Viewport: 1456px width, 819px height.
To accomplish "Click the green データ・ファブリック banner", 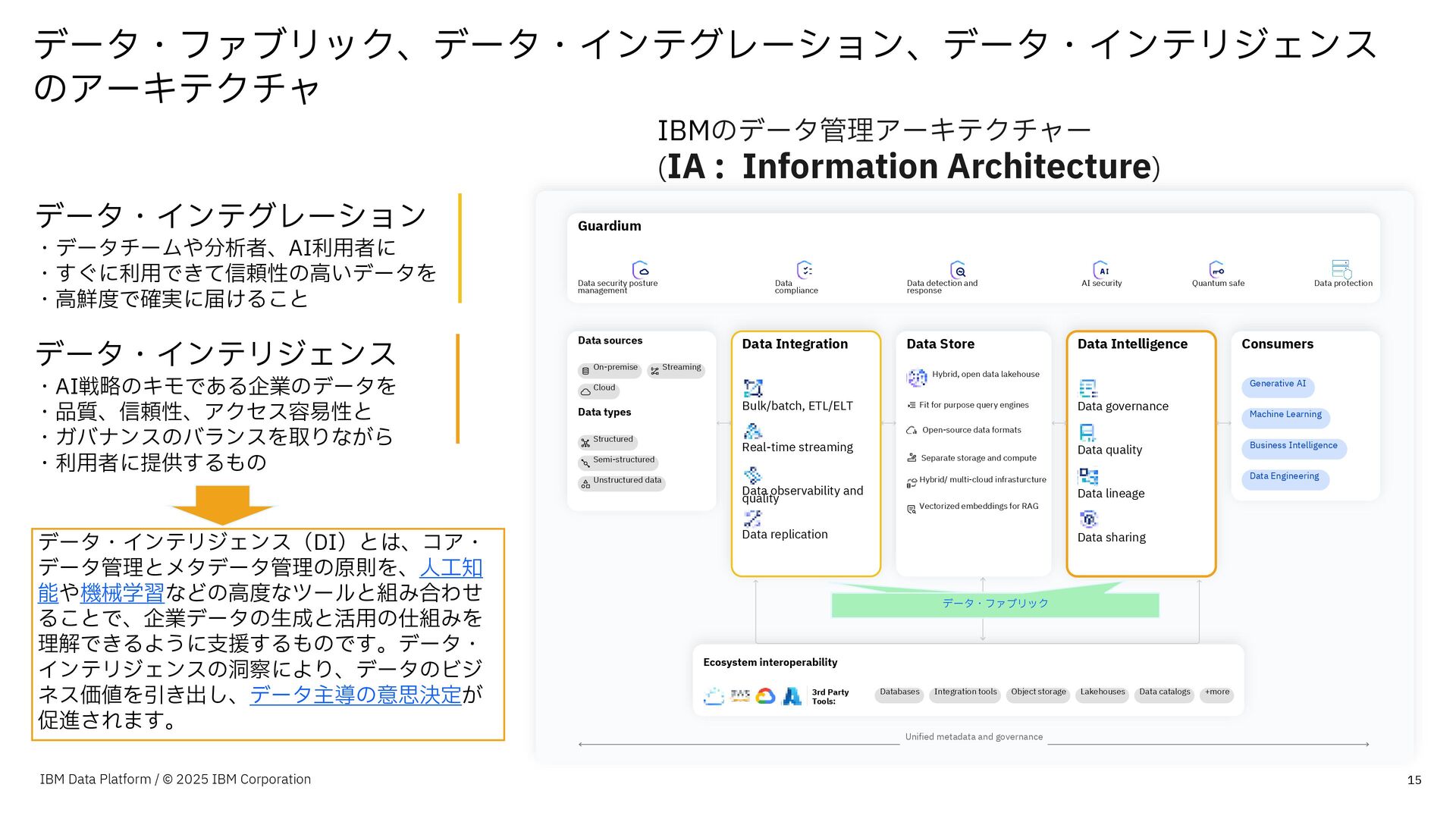I will 995,604.
